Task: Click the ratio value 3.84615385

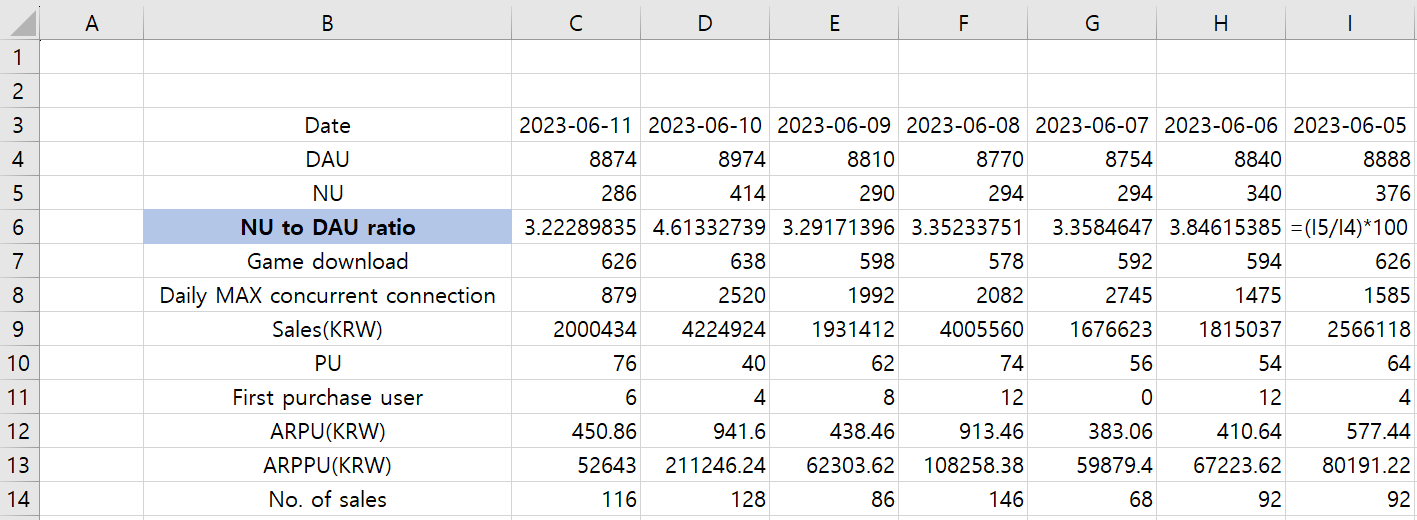Action: [x=1221, y=227]
